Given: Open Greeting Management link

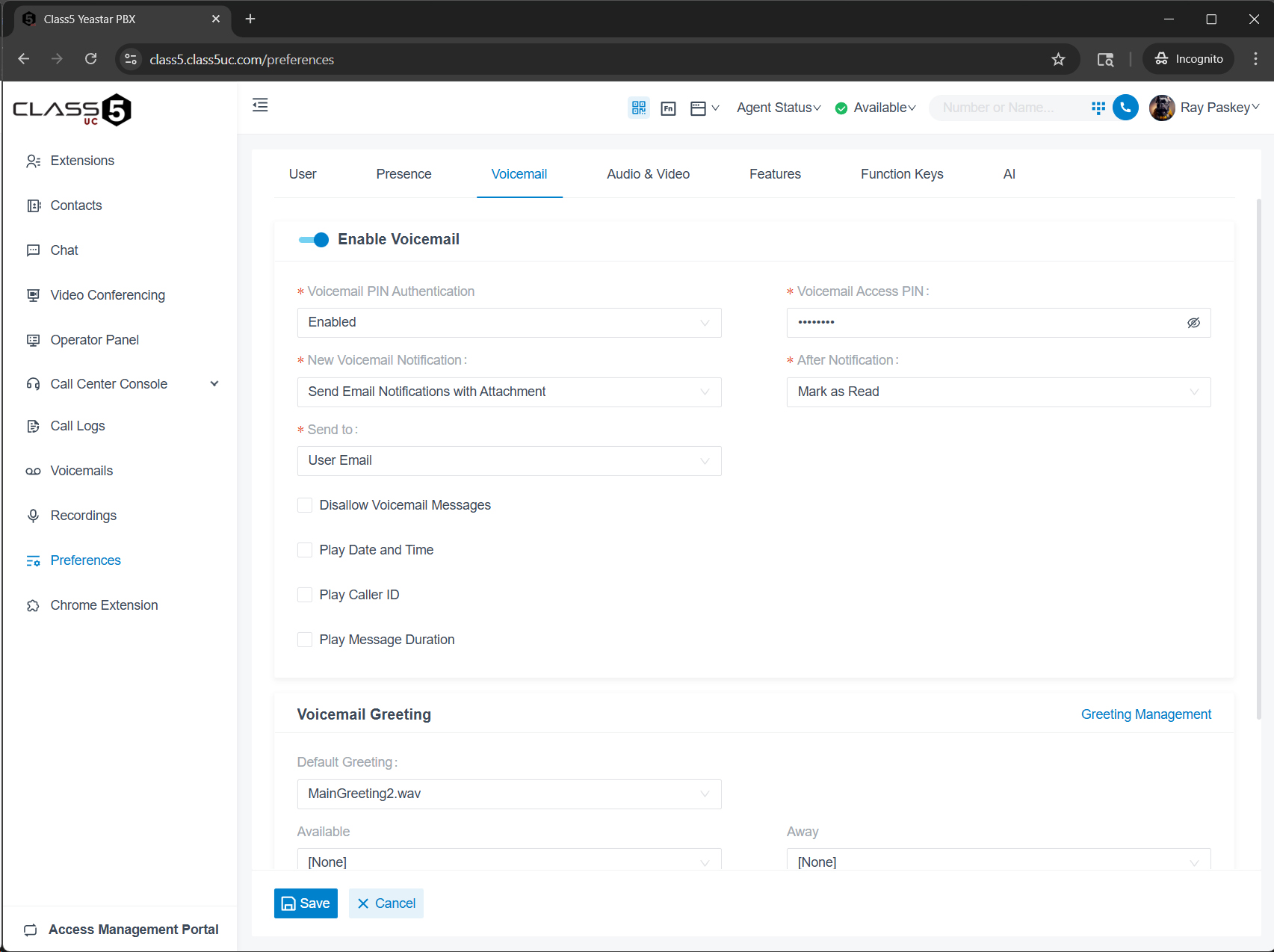Looking at the screenshot, I should pyautogui.click(x=1145, y=714).
